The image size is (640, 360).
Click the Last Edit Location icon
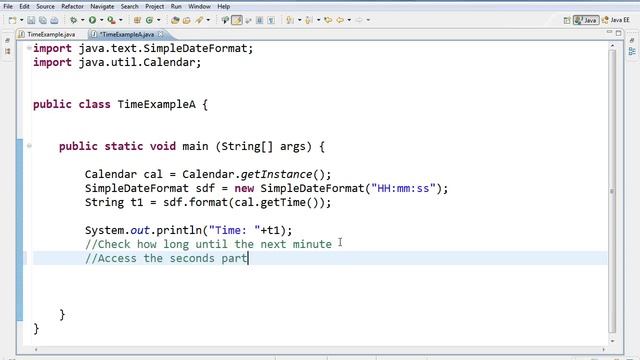328,20
